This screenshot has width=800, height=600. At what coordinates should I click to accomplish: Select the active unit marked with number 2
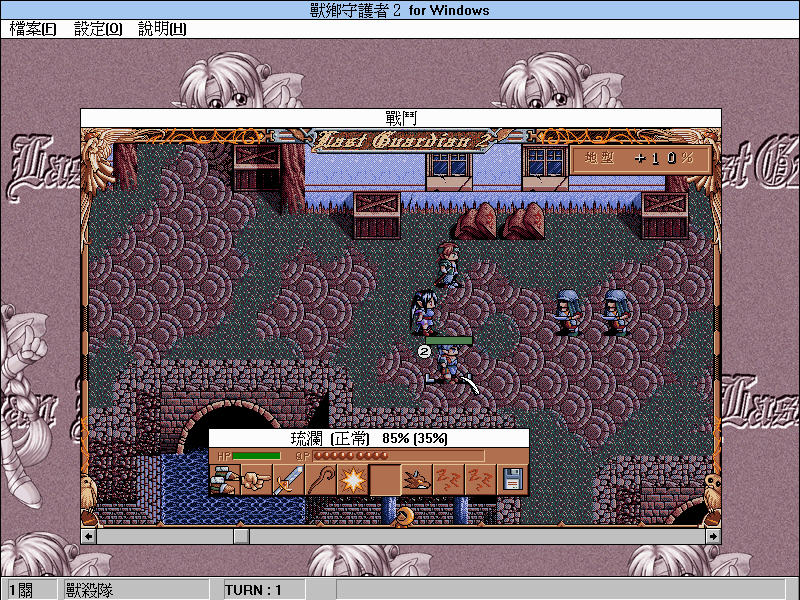tap(448, 366)
